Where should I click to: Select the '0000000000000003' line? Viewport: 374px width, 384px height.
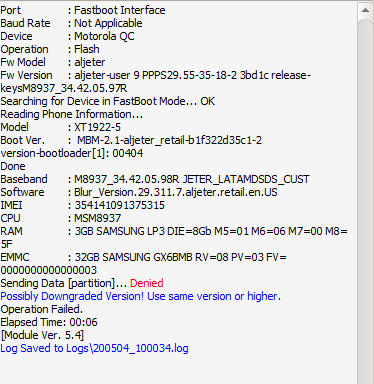pyautogui.click(x=49, y=270)
